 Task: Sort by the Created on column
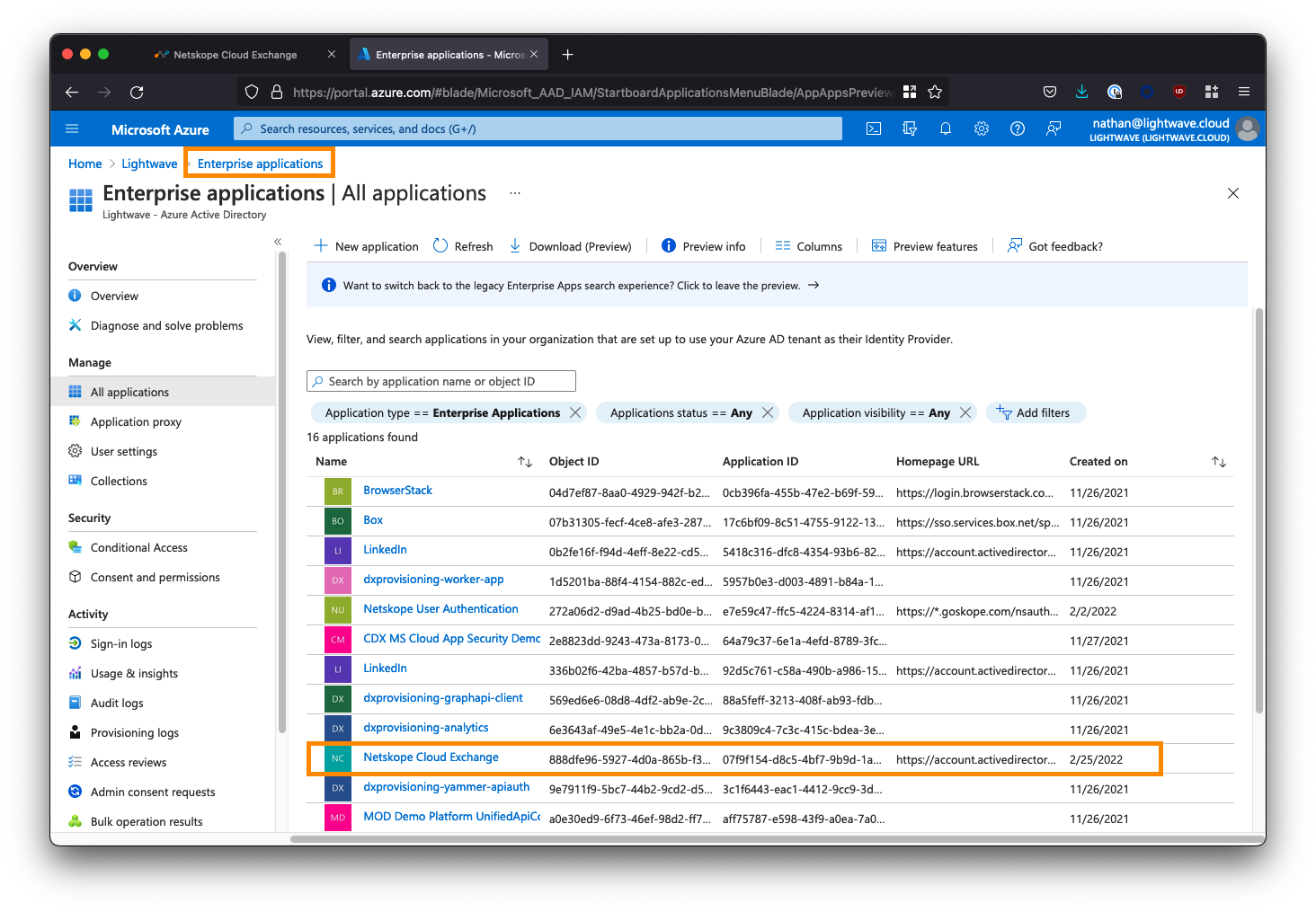pos(1219,462)
